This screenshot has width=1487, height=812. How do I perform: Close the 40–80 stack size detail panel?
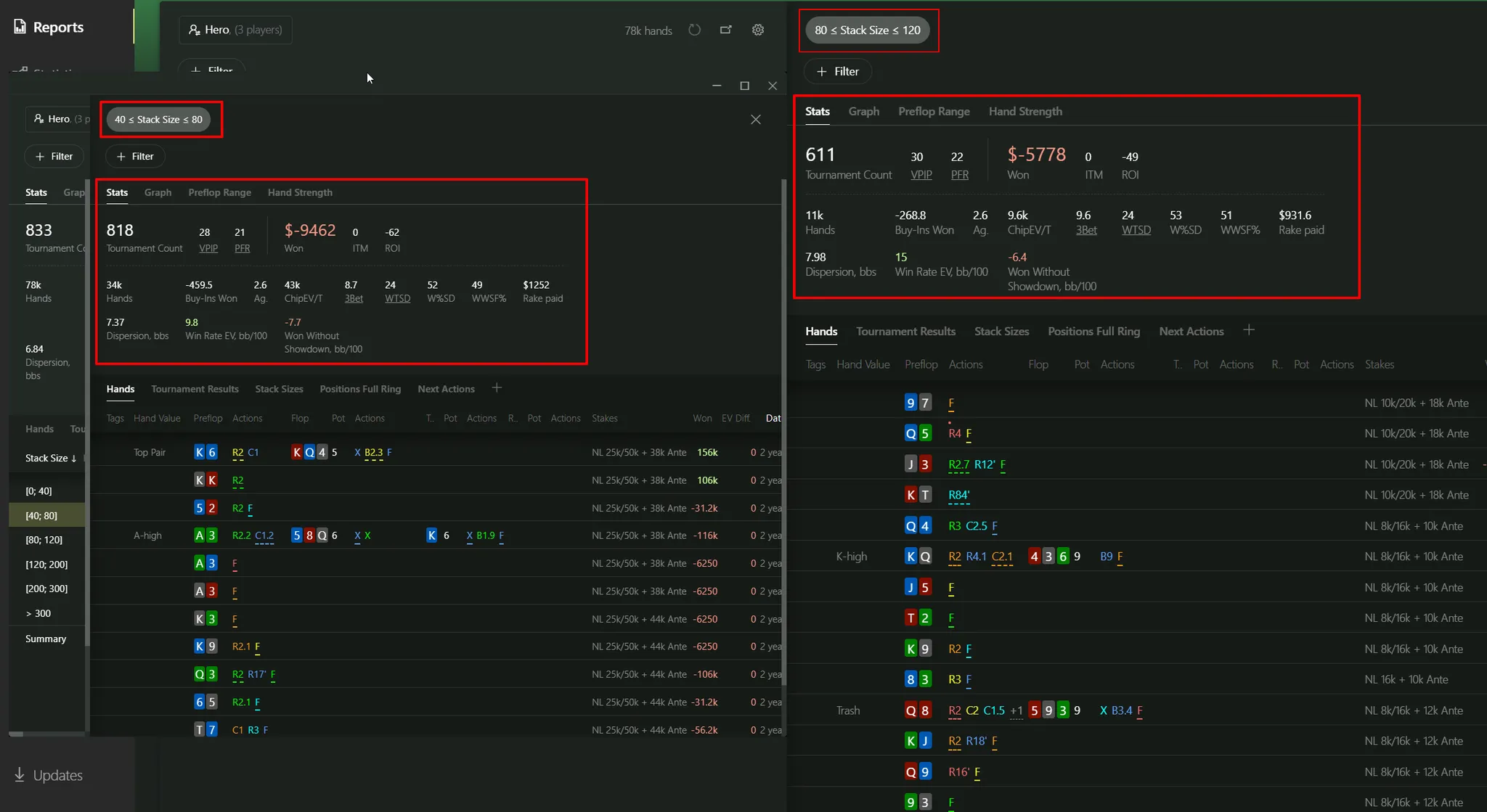756,120
